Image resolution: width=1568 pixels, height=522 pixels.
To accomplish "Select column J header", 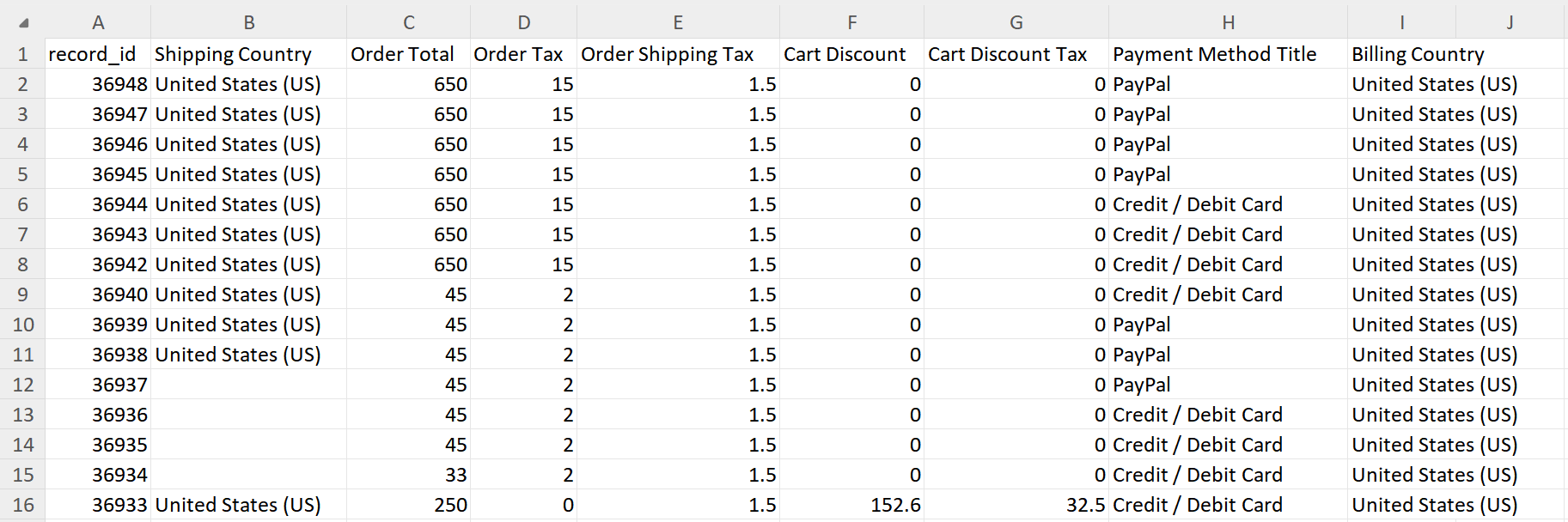I will point(1510,22).
